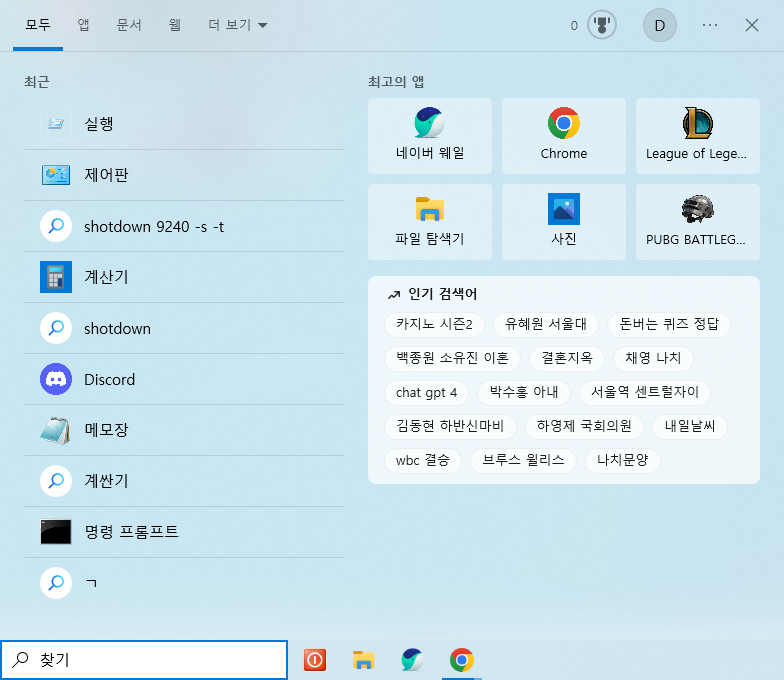The width and height of the screenshot is (784, 680).
Task: Search trending term 내일날씨
Action: tap(690, 426)
